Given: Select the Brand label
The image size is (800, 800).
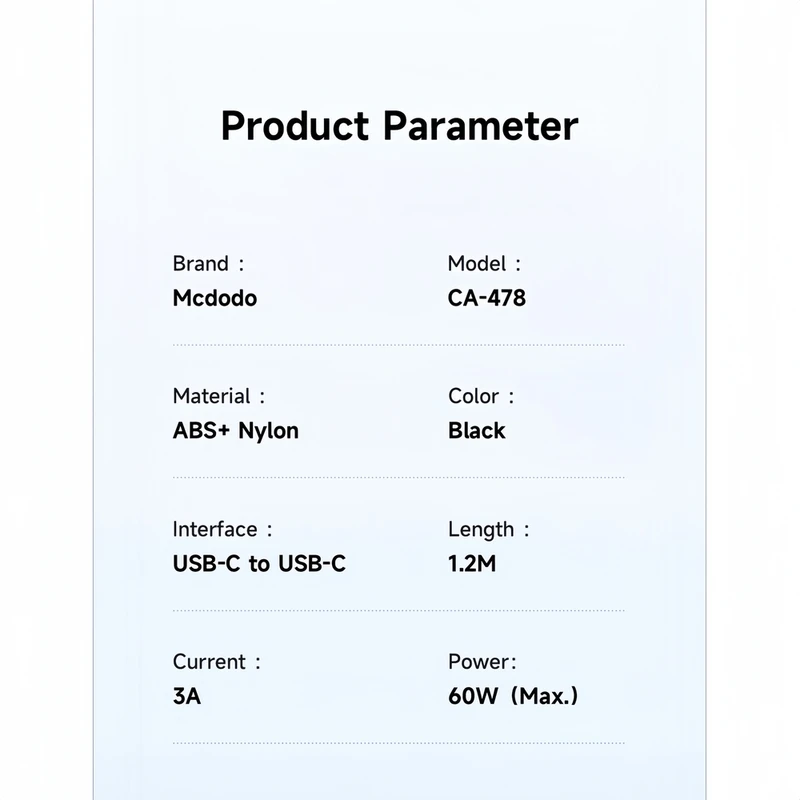Looking at the screenshot, I should (208, 264).
